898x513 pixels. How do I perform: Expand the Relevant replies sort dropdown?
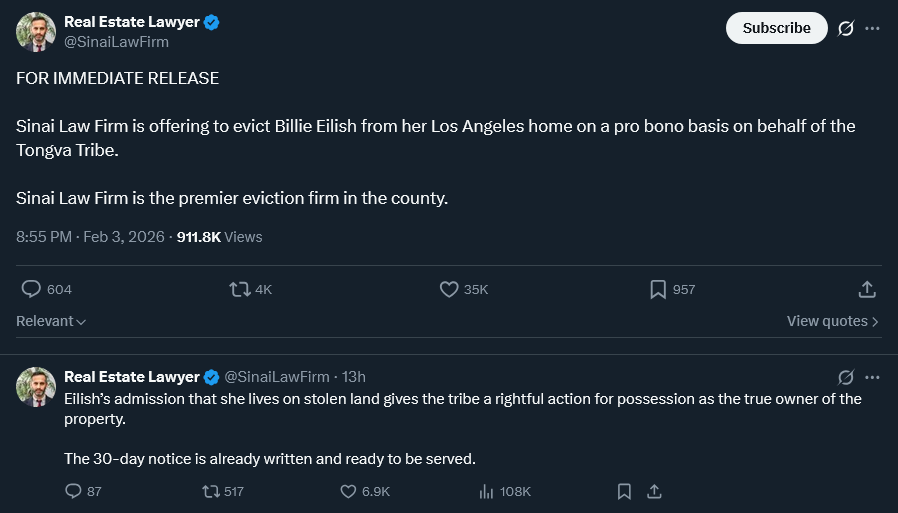[51, 321]
